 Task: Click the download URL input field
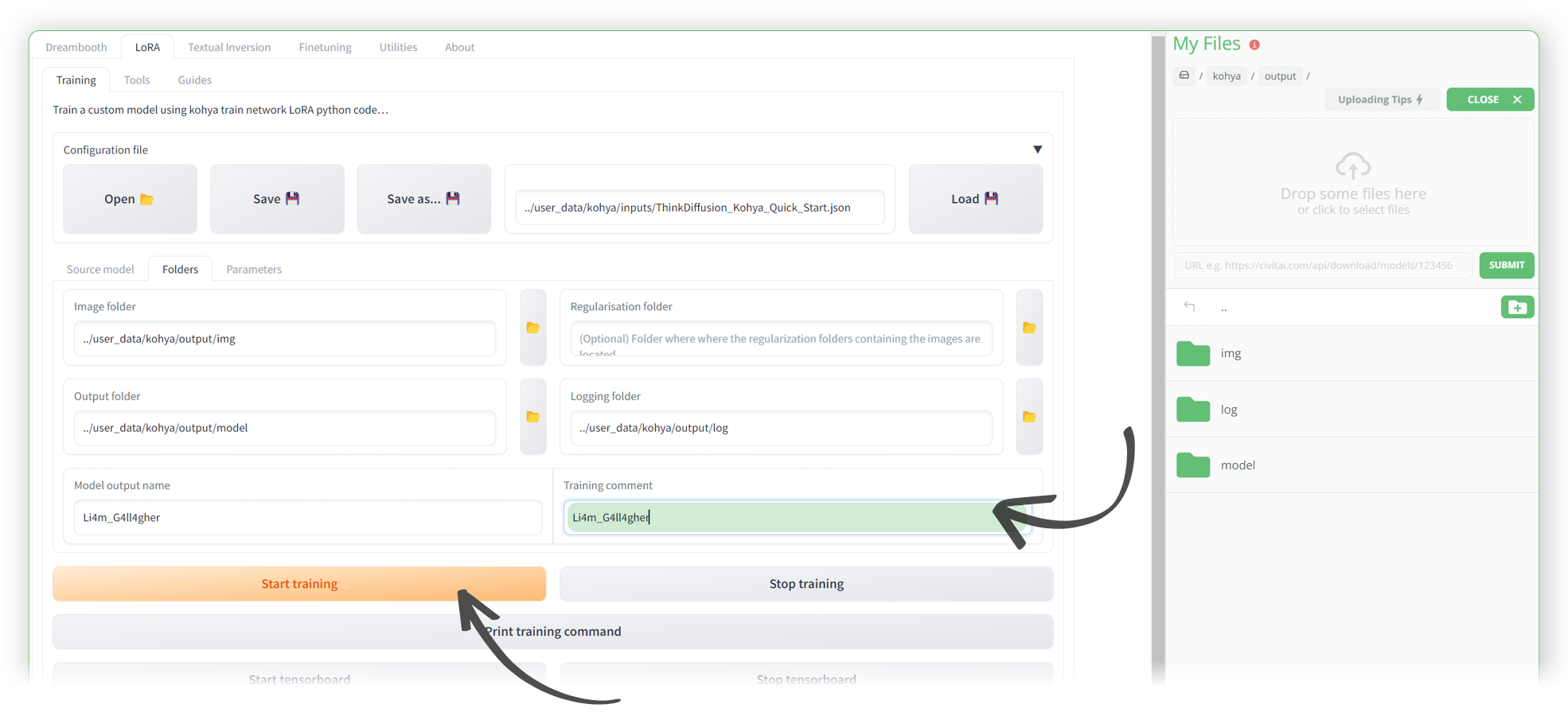click(x=1324, y=265)
